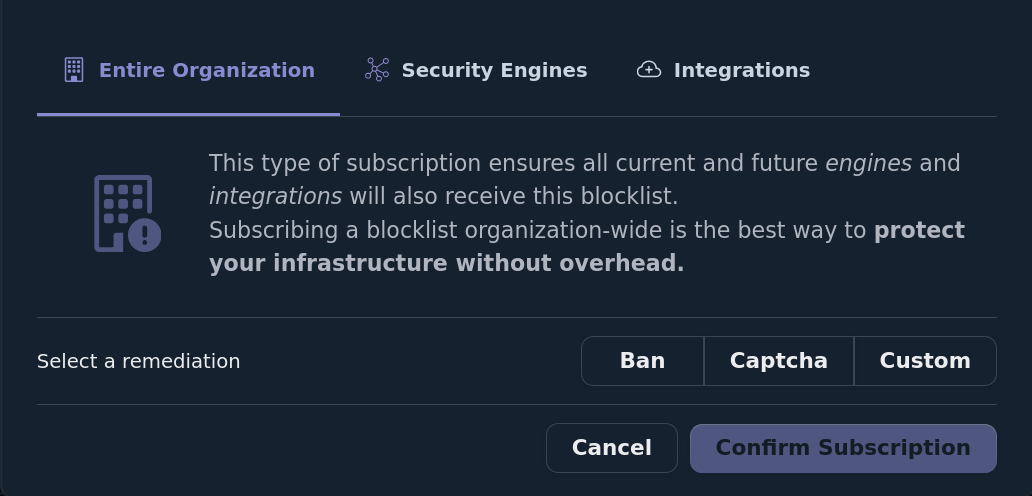Click the italic word 'engines' in description
This screenshot has height=496, width=1032.
point(868,163)
